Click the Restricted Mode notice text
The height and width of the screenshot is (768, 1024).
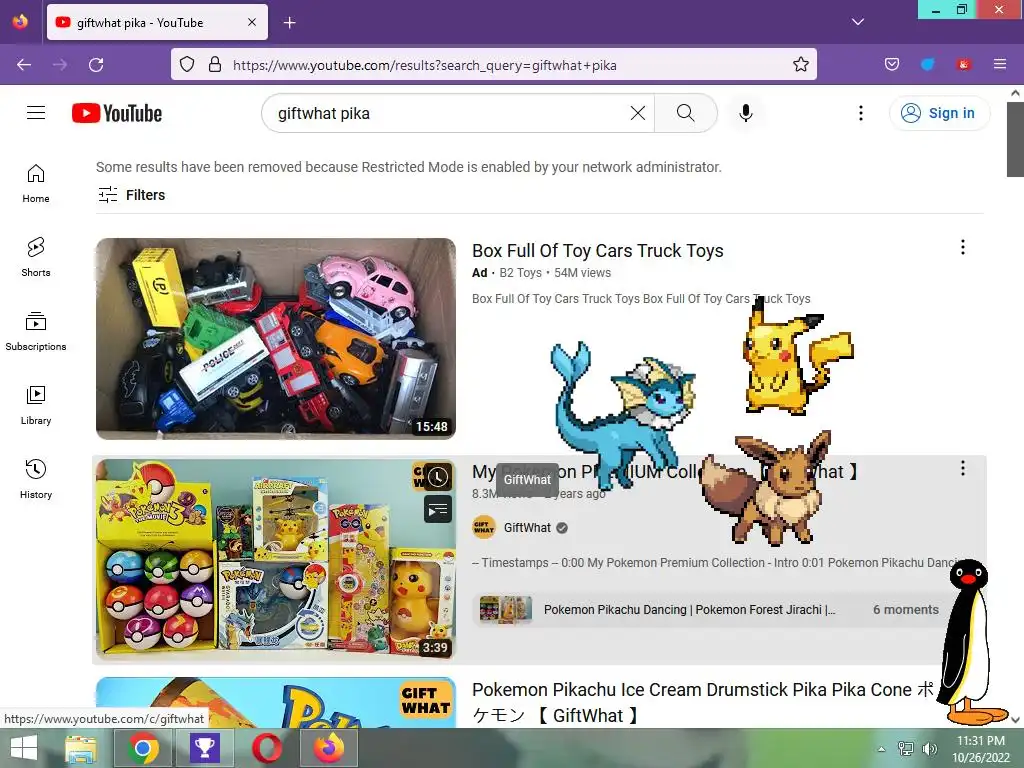point(409,167)
